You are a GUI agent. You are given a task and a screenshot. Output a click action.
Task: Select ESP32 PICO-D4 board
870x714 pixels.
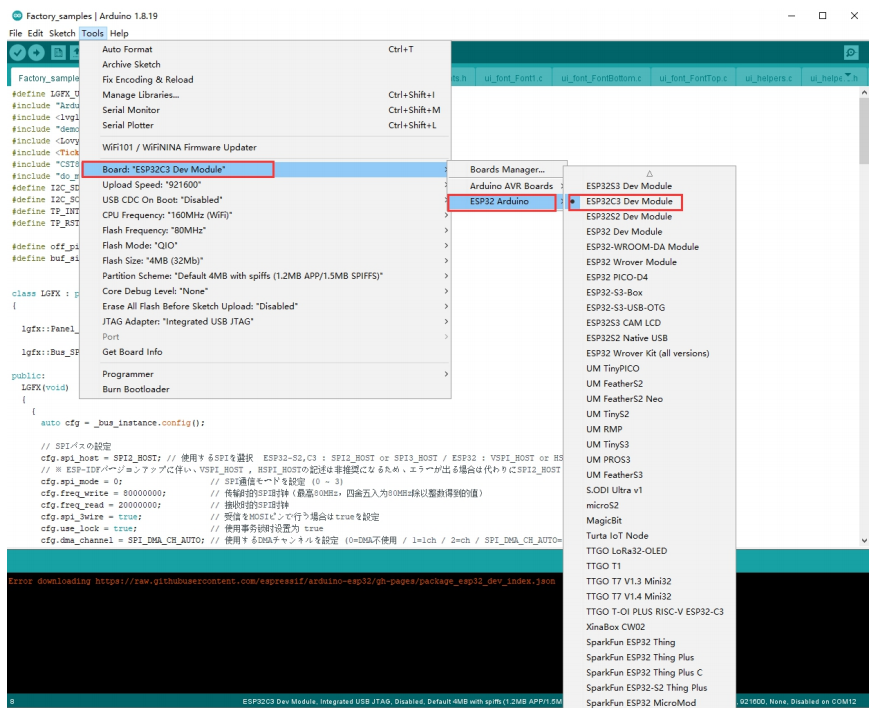tap(649, 277)
